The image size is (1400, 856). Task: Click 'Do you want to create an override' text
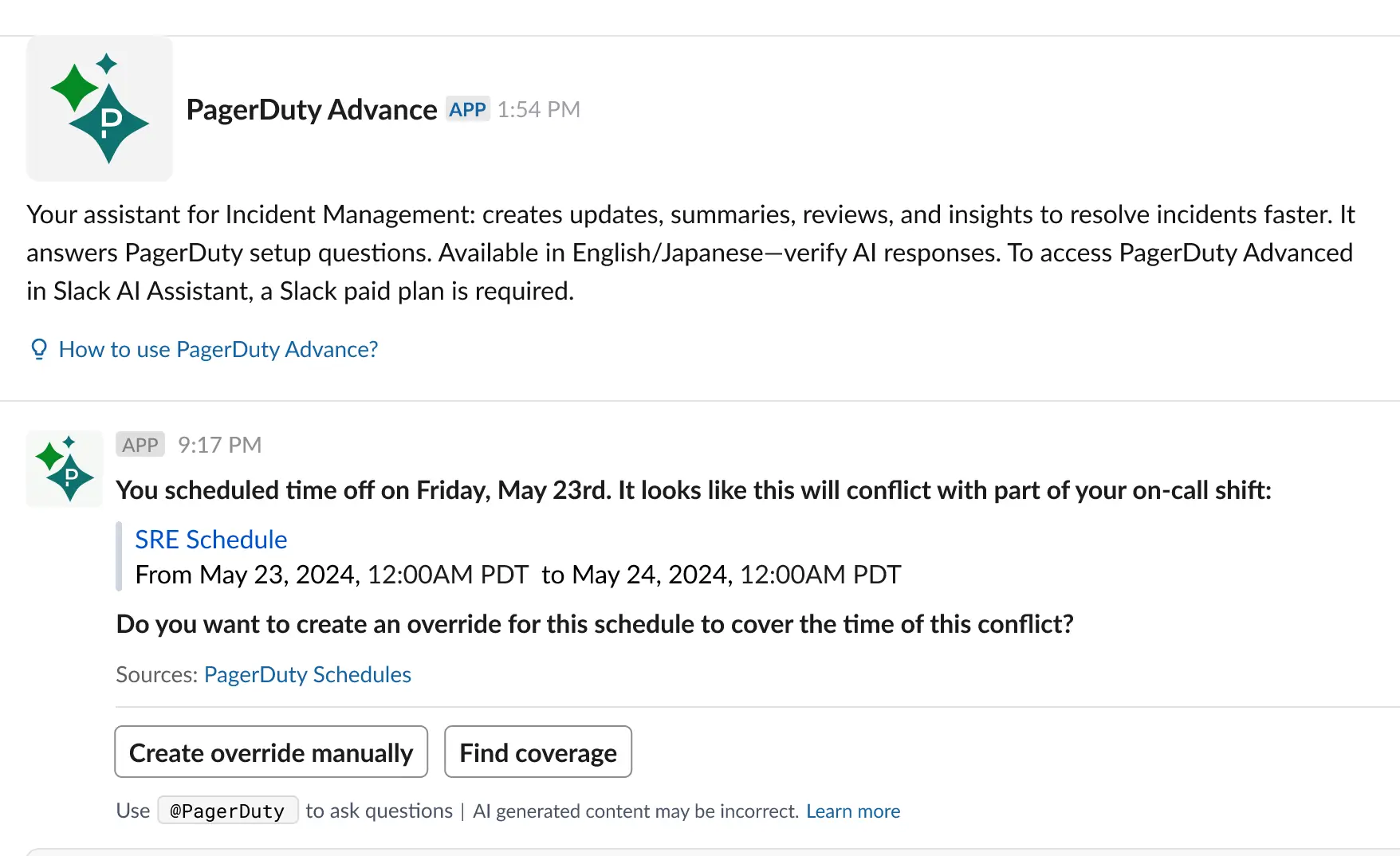595,624
